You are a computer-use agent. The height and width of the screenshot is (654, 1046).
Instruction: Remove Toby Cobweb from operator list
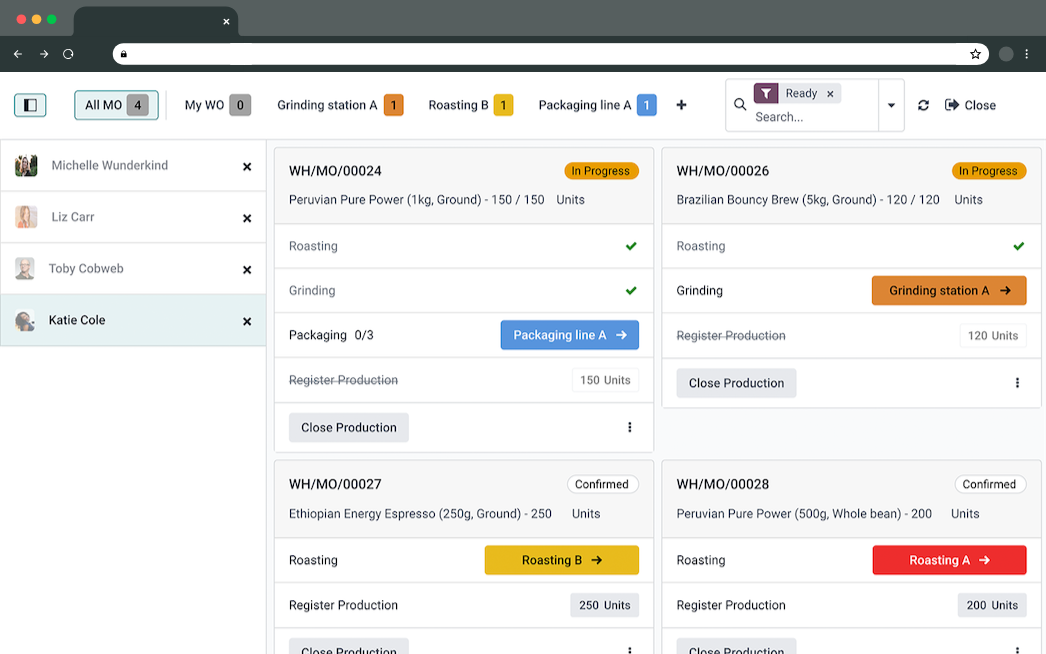(247, 270)
